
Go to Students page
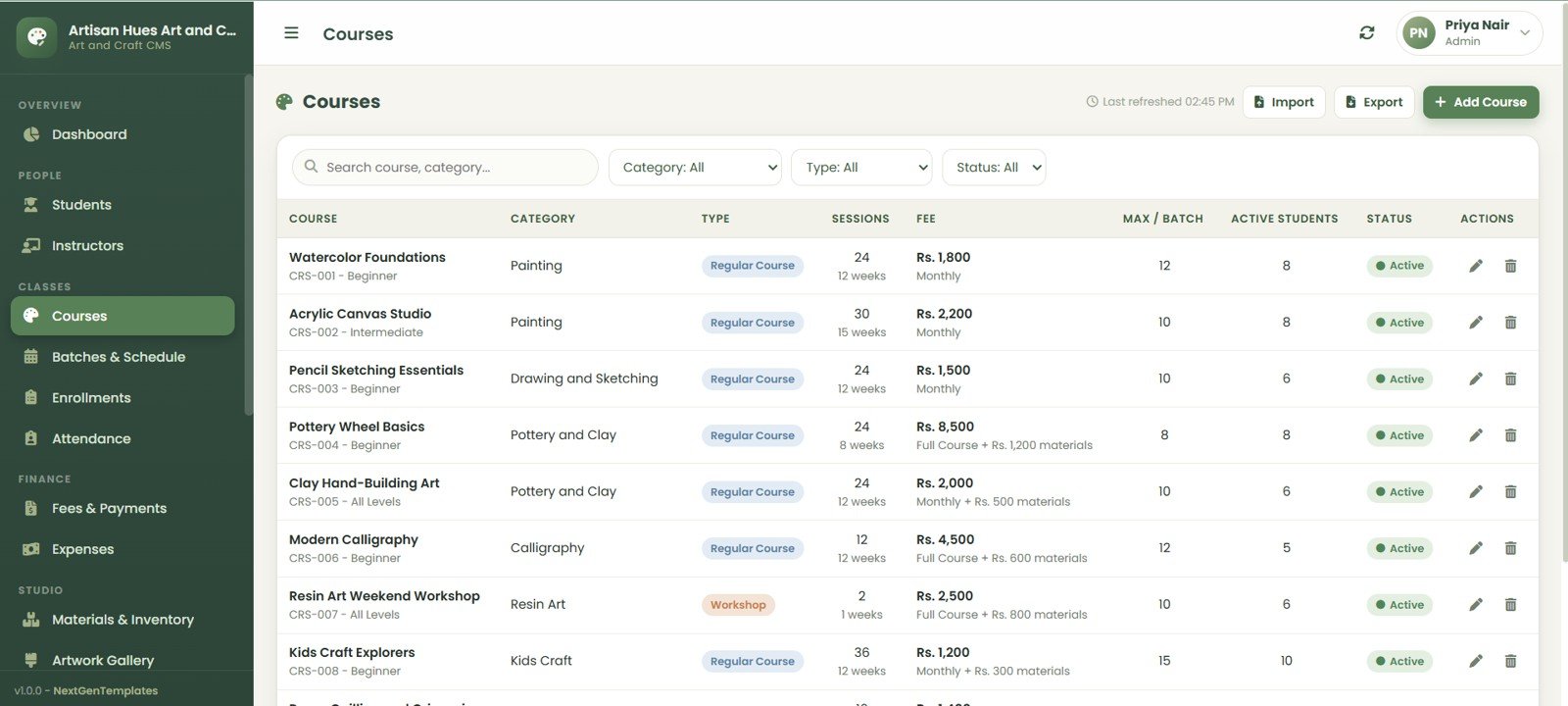click(x=122, y=205)
